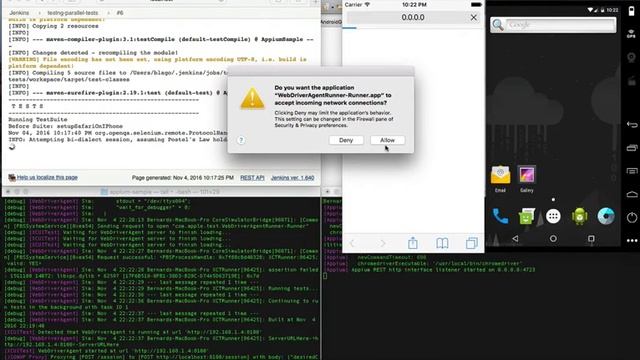Open the camera widget in the emulator sidebar
The image size is (640, 360).
[x=631, y=57]
